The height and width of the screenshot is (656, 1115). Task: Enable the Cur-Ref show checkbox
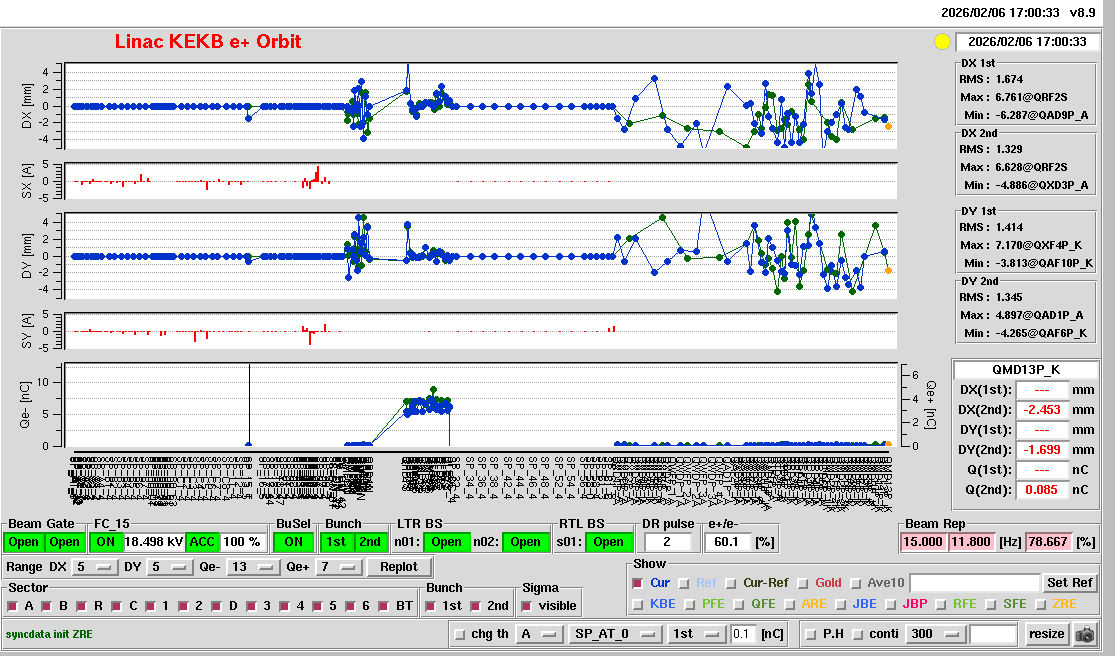point(733,583)
